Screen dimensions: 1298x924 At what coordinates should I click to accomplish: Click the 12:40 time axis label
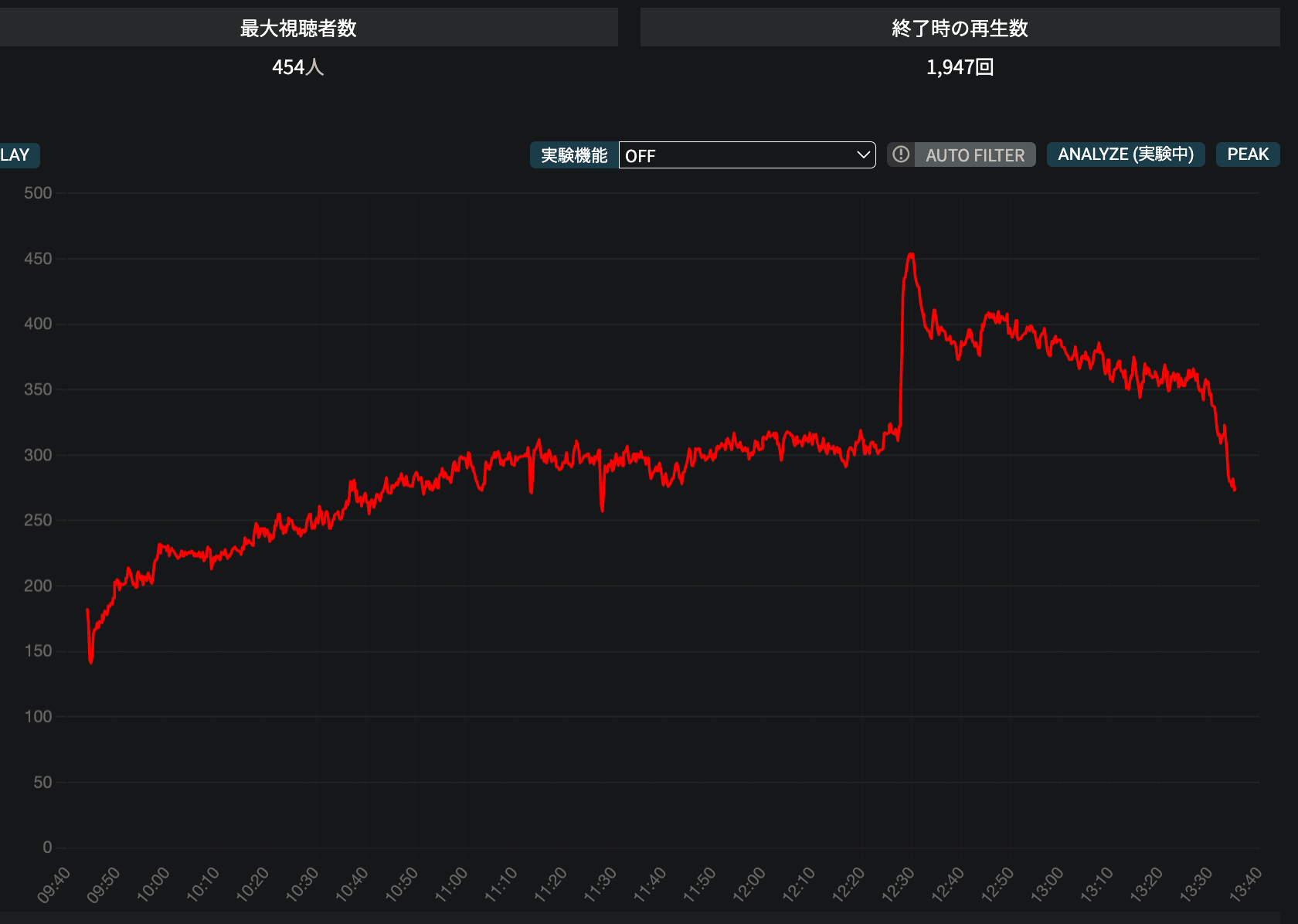click(948, 885)
